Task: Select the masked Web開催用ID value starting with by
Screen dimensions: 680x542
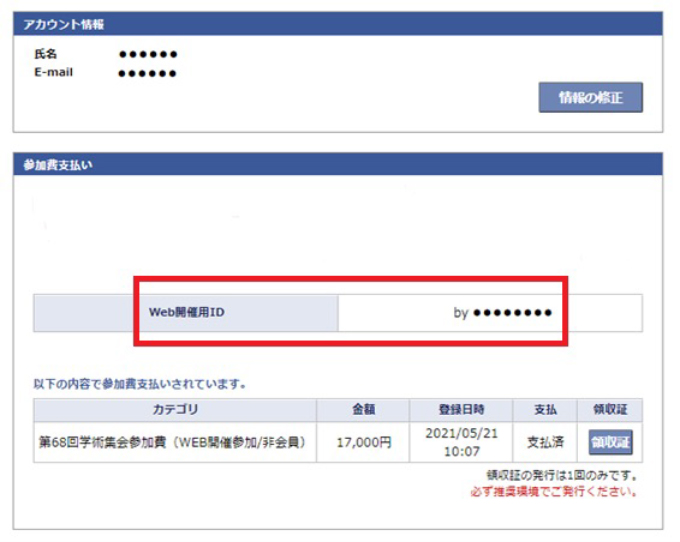Action: pos(502,313)
